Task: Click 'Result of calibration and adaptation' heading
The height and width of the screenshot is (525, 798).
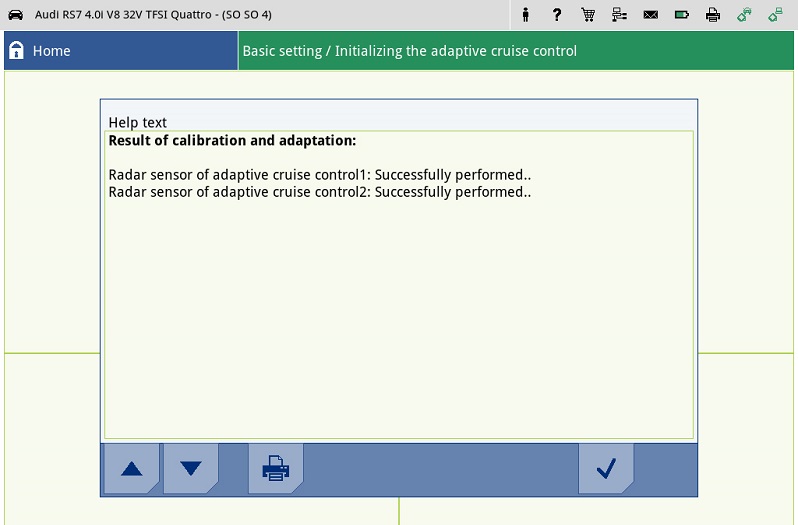Action: 232,141
